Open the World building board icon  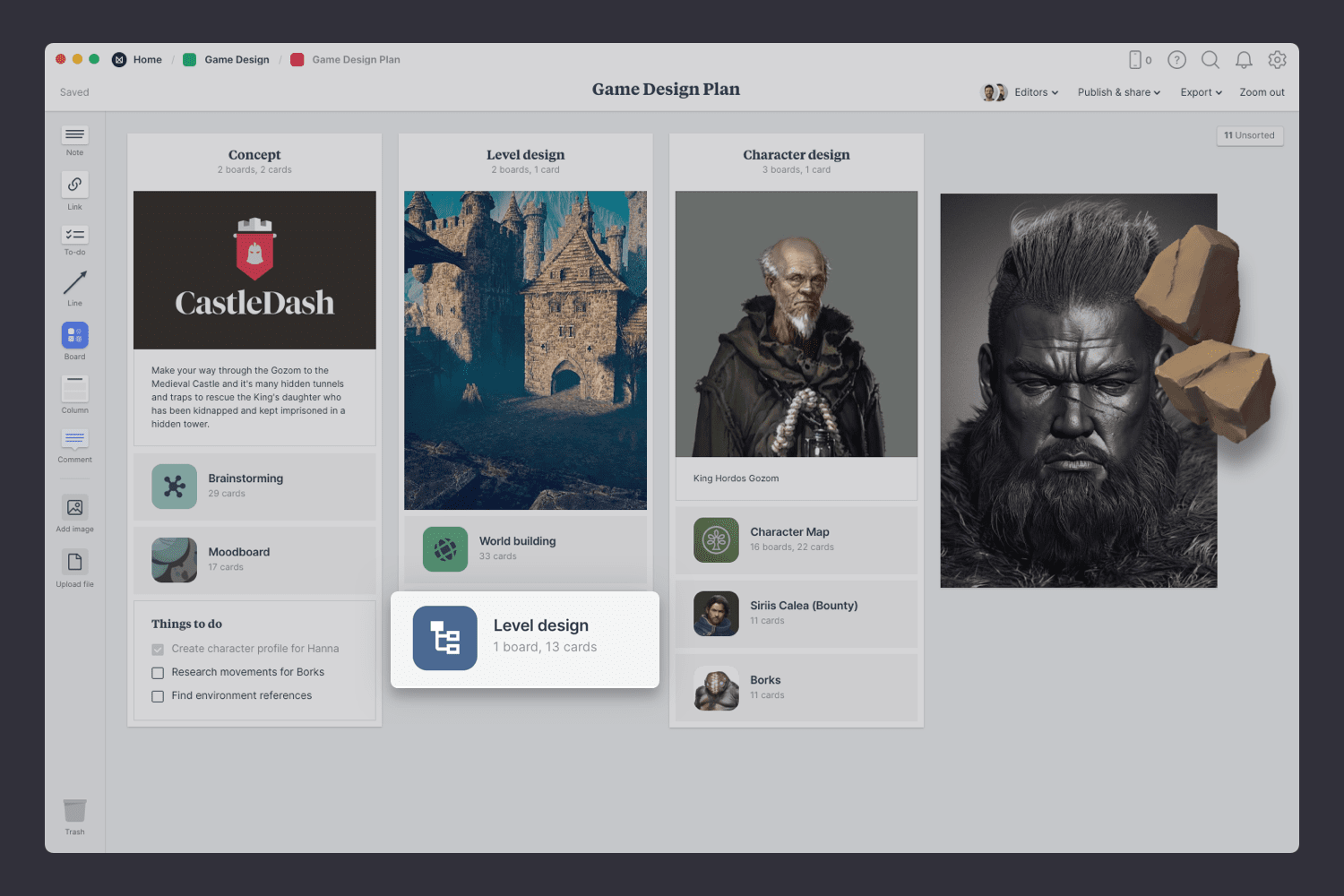click(x=445, y=549)
